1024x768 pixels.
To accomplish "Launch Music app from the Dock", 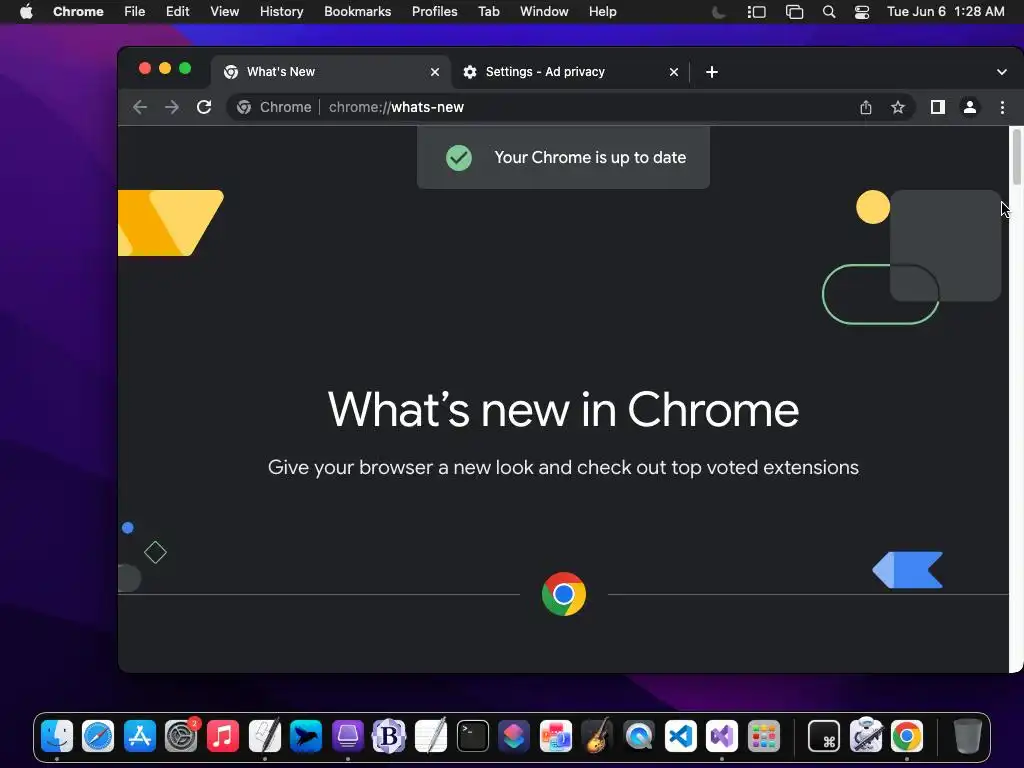I will (223, 736).
